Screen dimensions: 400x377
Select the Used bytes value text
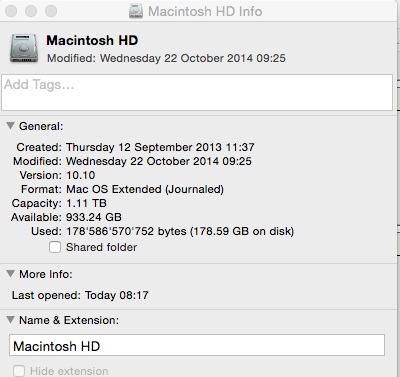(x=180, y=231)
